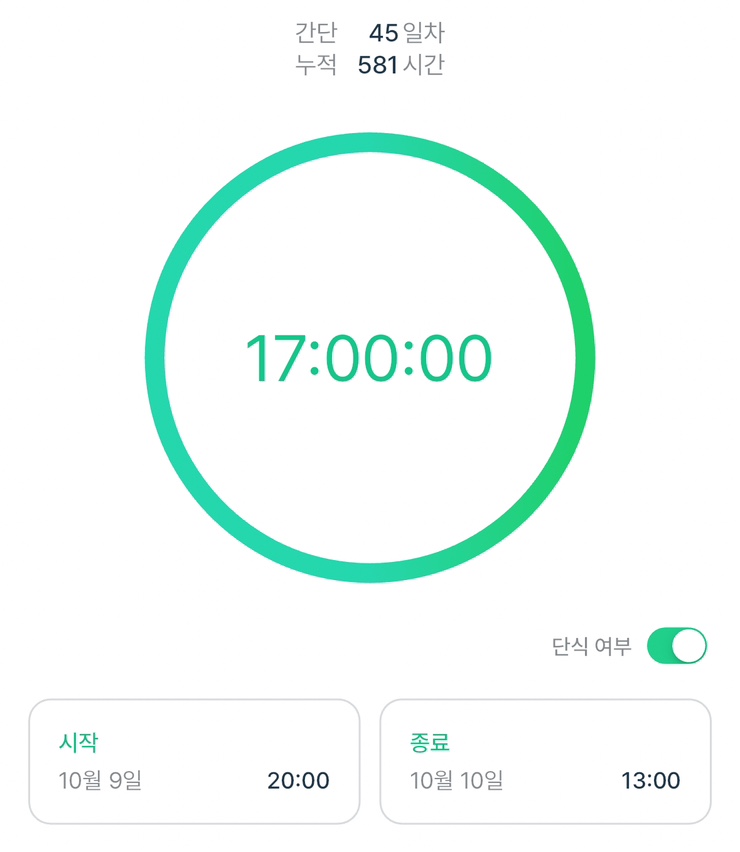Select the 간단 label at top

pos(316,34)
